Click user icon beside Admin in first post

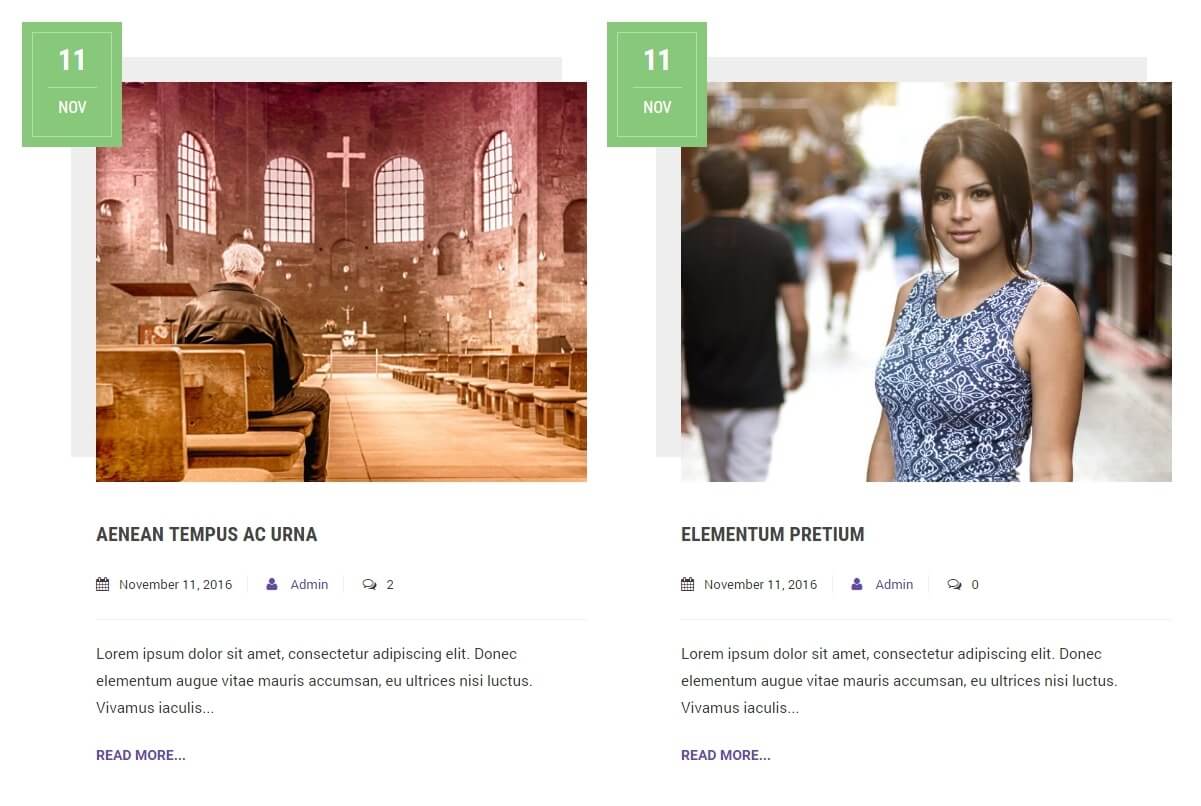(272, 584)
